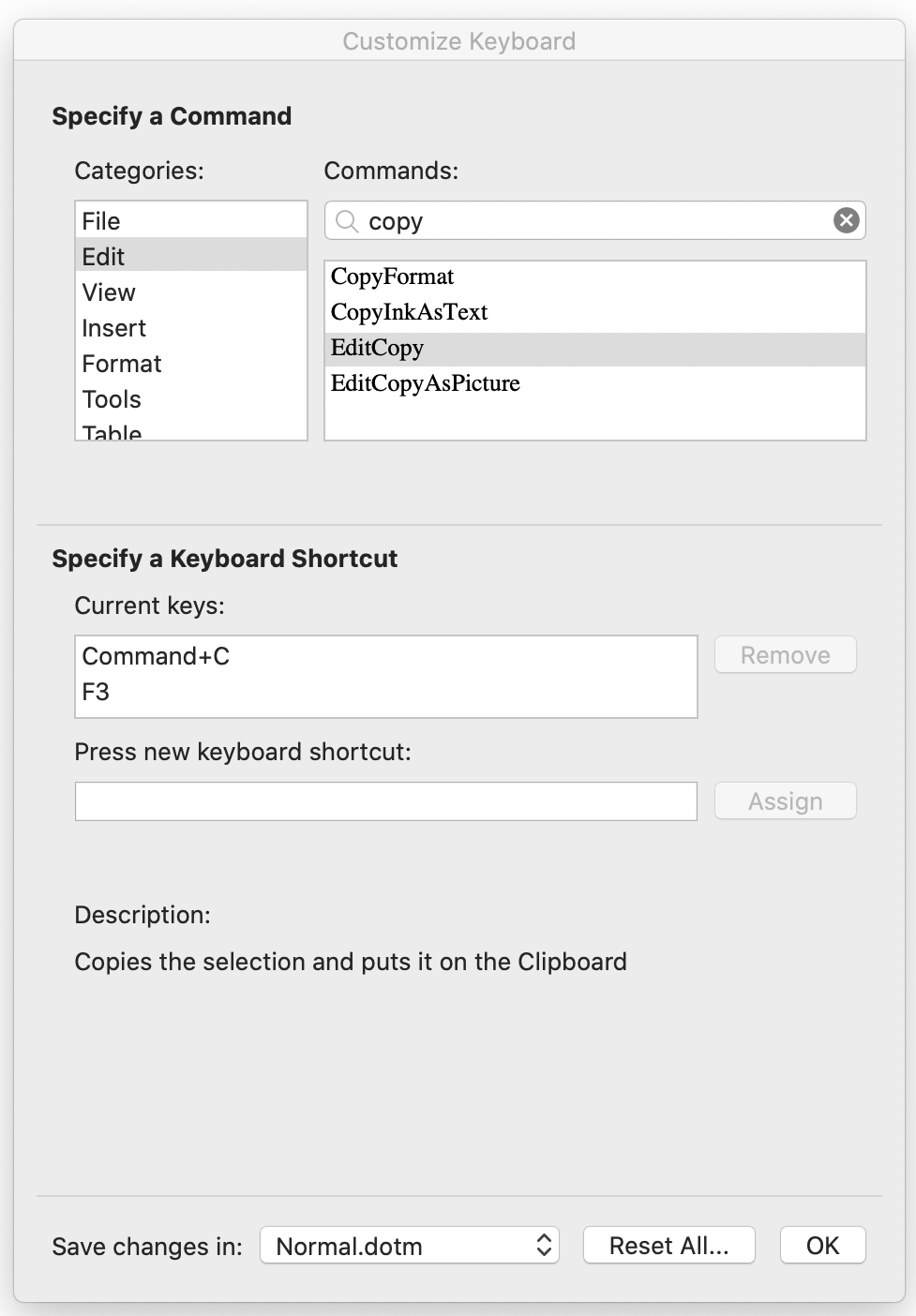The width and height of the screenshot is (916, 1316).
Task: Select the CopyFormat command
Action: [595, 277]
